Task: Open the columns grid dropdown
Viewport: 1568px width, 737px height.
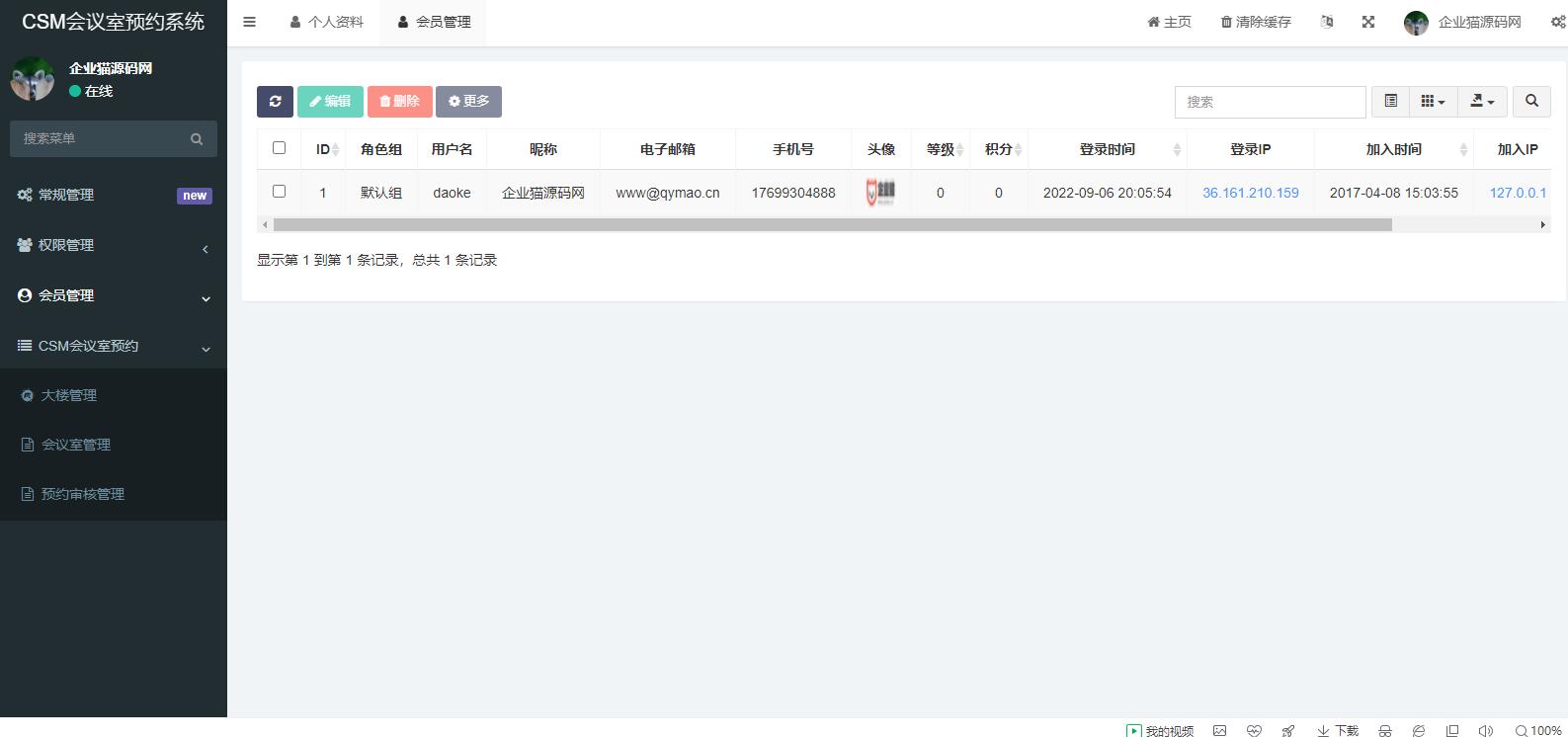Action: click(1433, 101)
